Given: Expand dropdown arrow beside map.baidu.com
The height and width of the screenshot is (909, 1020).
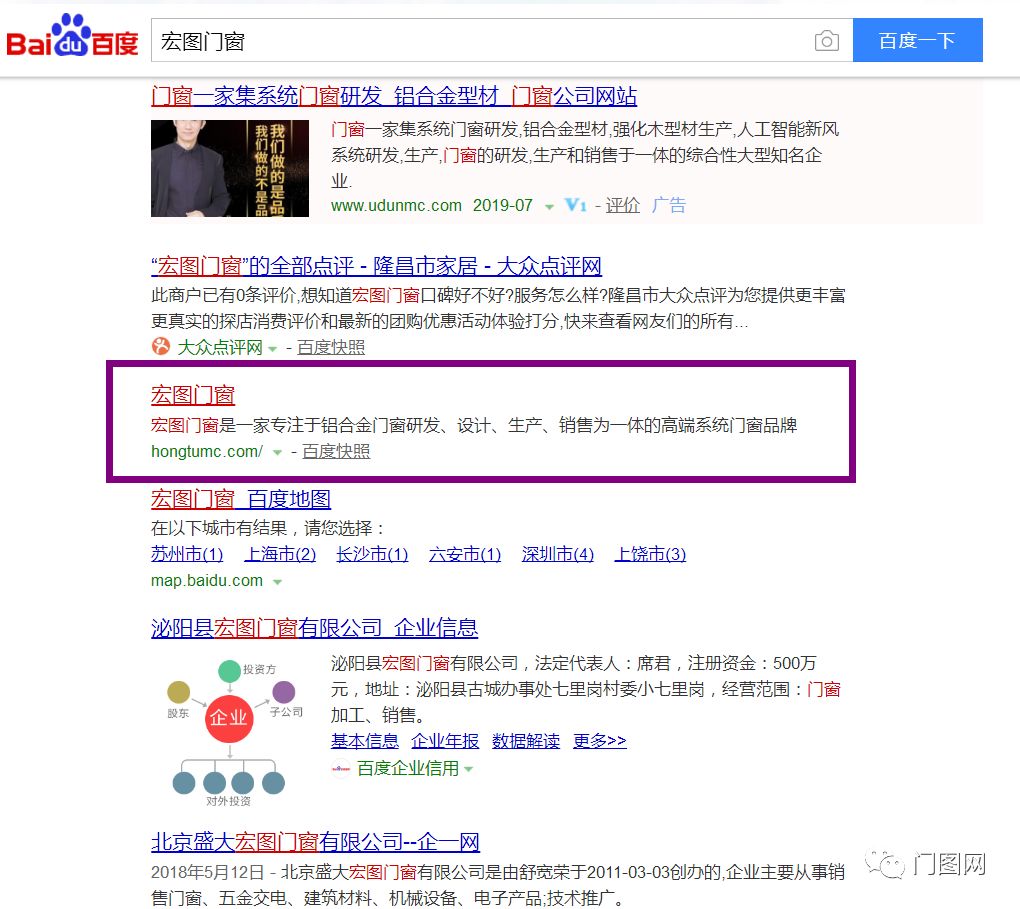Looking at the screenshot, I should point(277,582).
